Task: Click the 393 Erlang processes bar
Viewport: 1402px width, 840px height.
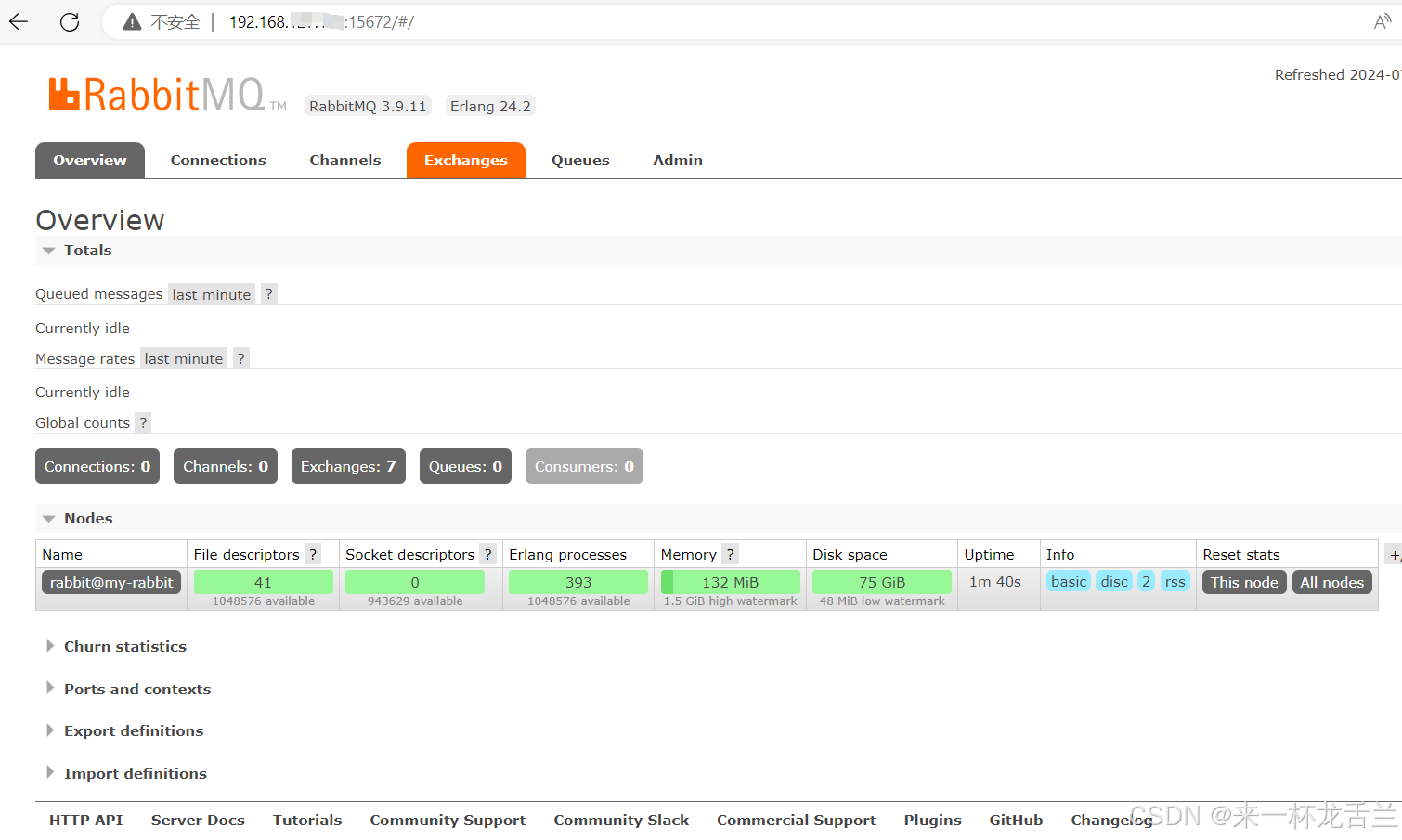Action: [x=578, y=582]
